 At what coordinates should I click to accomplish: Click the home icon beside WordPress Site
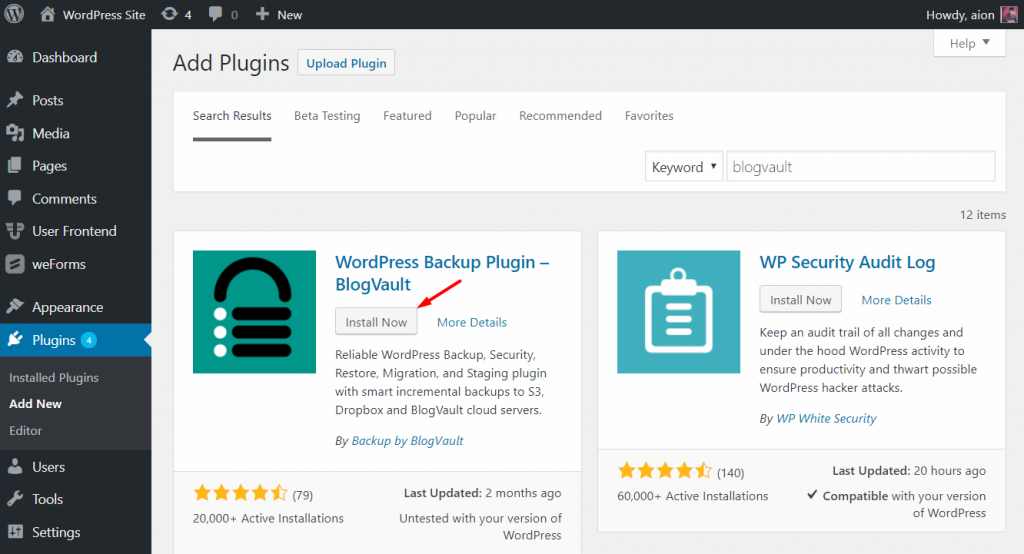48,14
